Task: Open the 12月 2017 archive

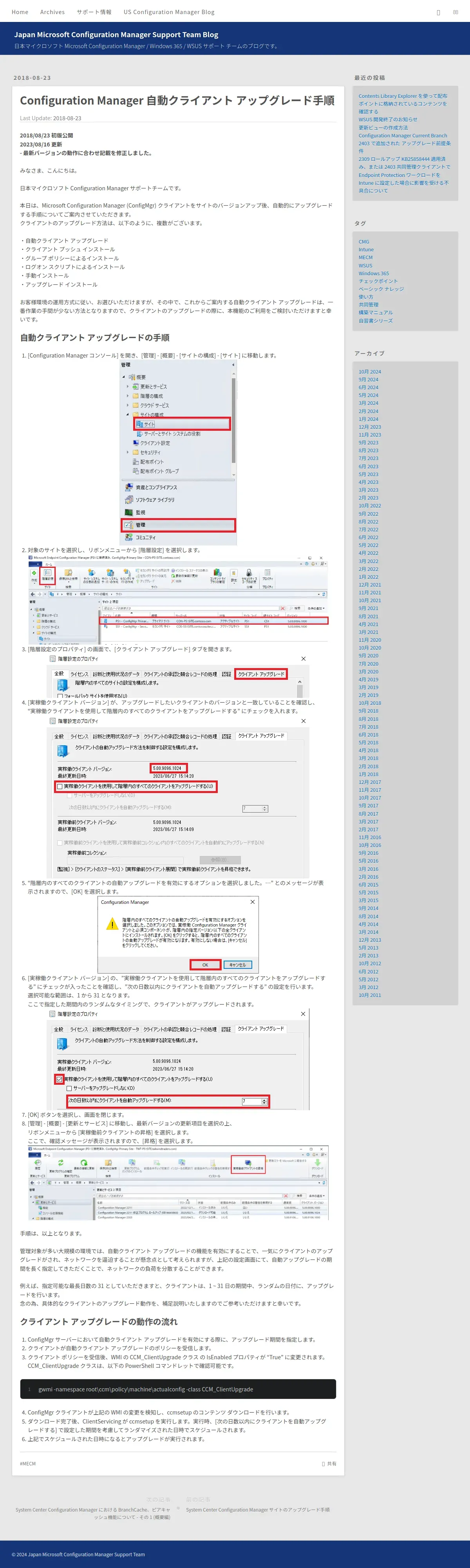Action: pyautogui.click(x=370, y=783)
